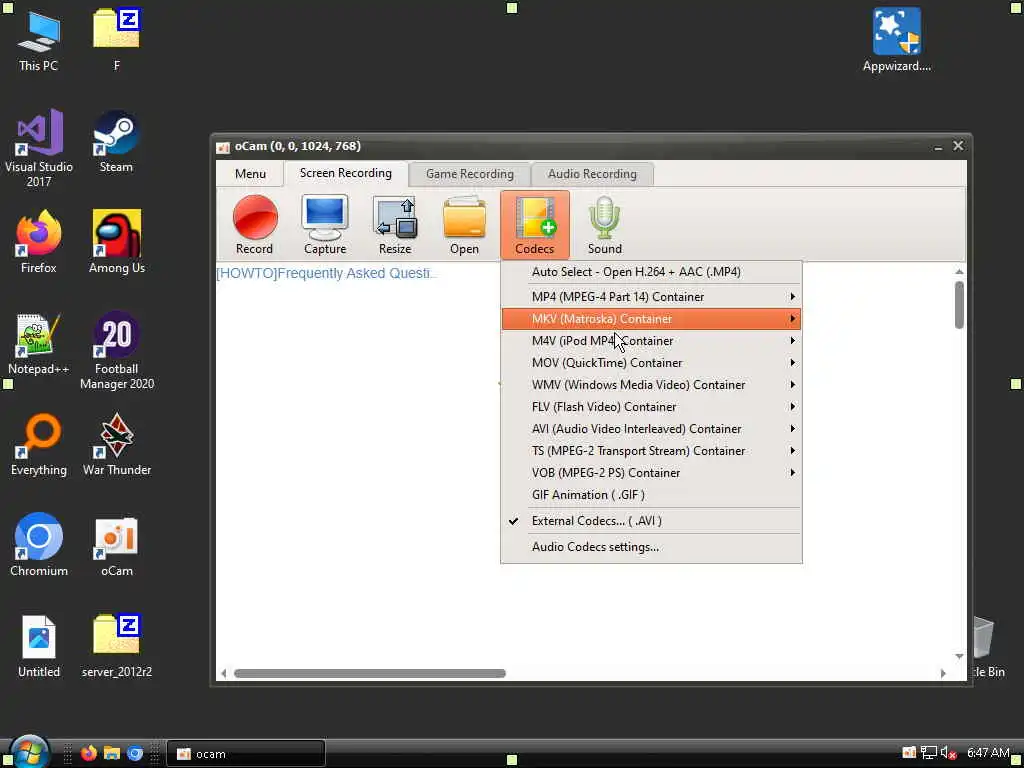Expand MP4 (MPEG-4 Part 14) Container submenu

[x=651, y=296]
